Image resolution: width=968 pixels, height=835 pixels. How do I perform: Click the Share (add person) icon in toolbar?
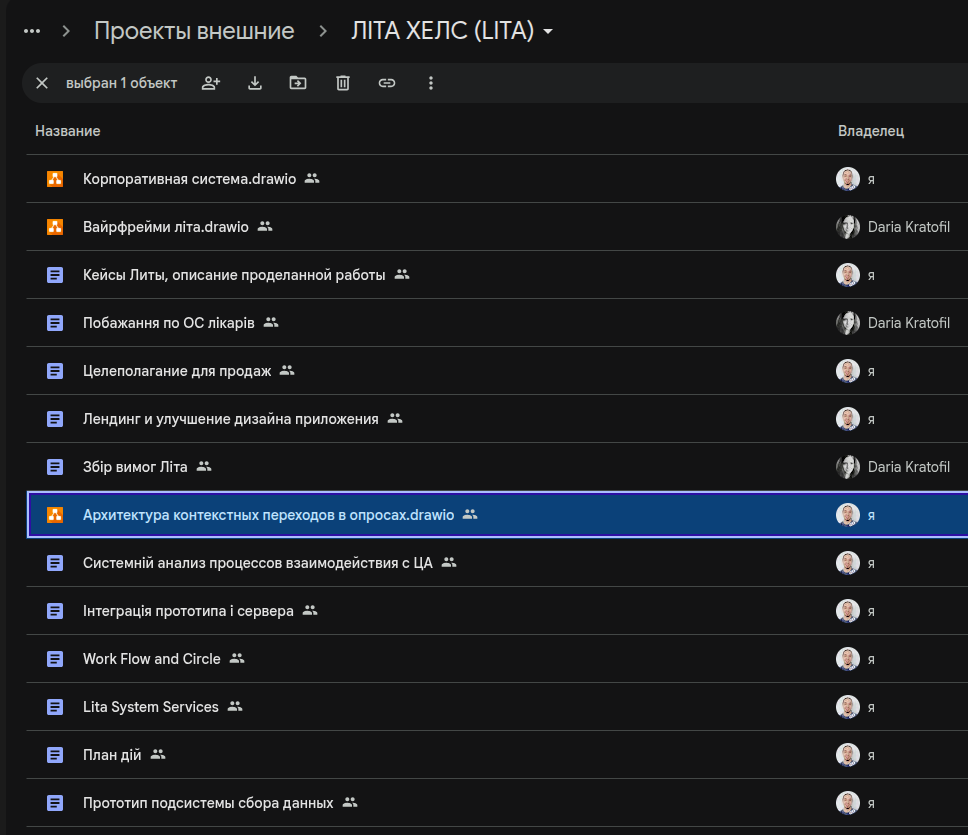(x=211, y=83)
